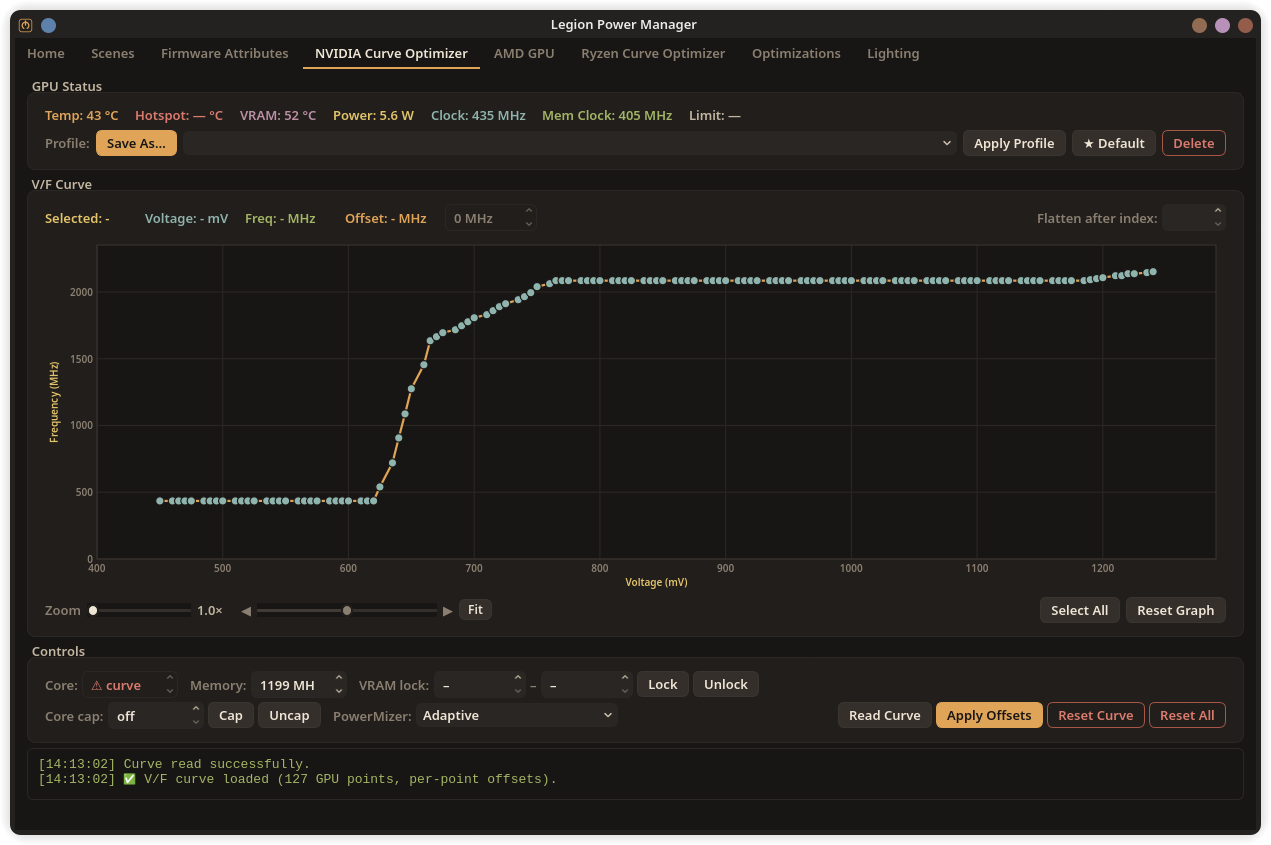Click the Fit button under the graph
This screenshot has width=1271, height=845.
click(x=475, y=610)
